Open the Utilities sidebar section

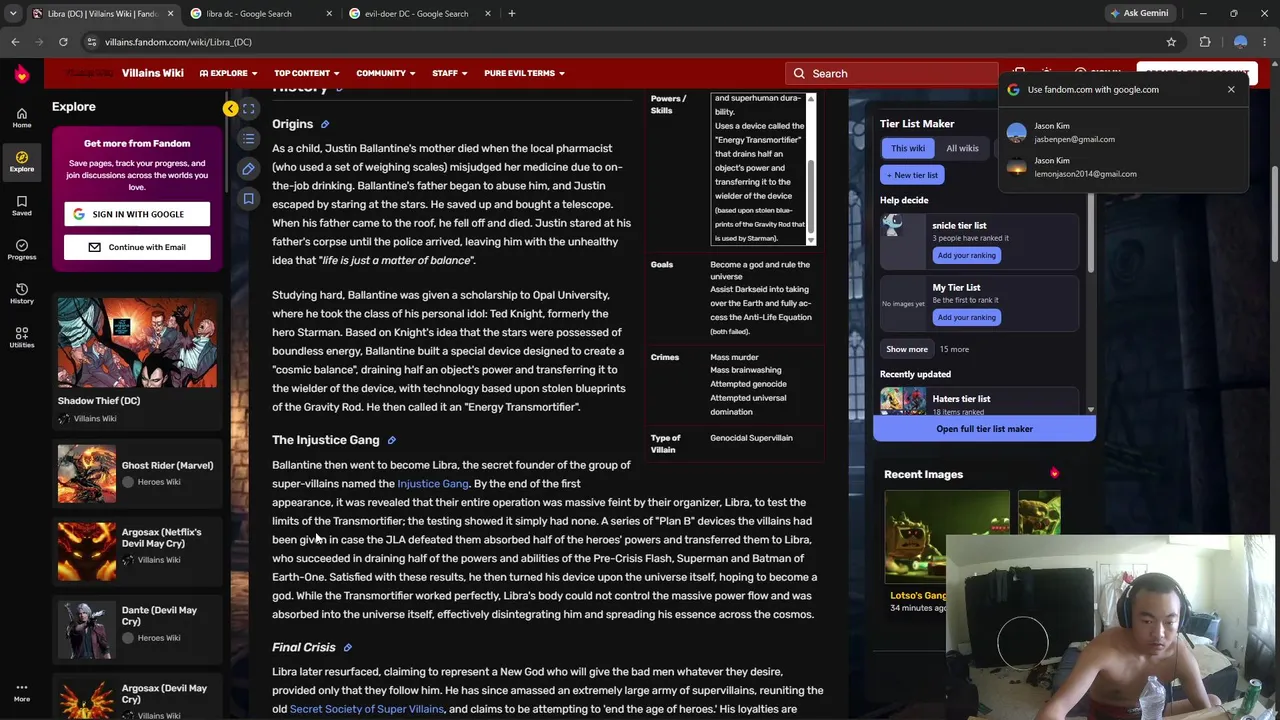(x=21, y=338)
